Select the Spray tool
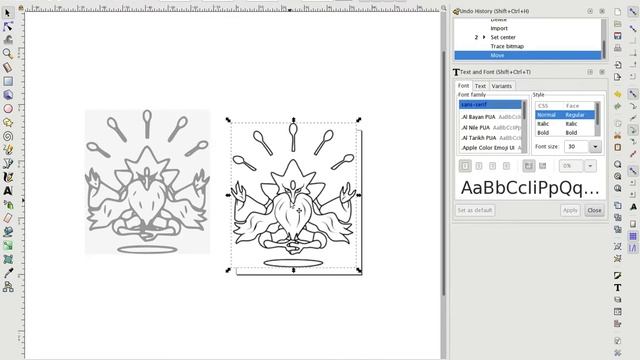This screenshot has height=360, width=640. click(x=8, y=204)
